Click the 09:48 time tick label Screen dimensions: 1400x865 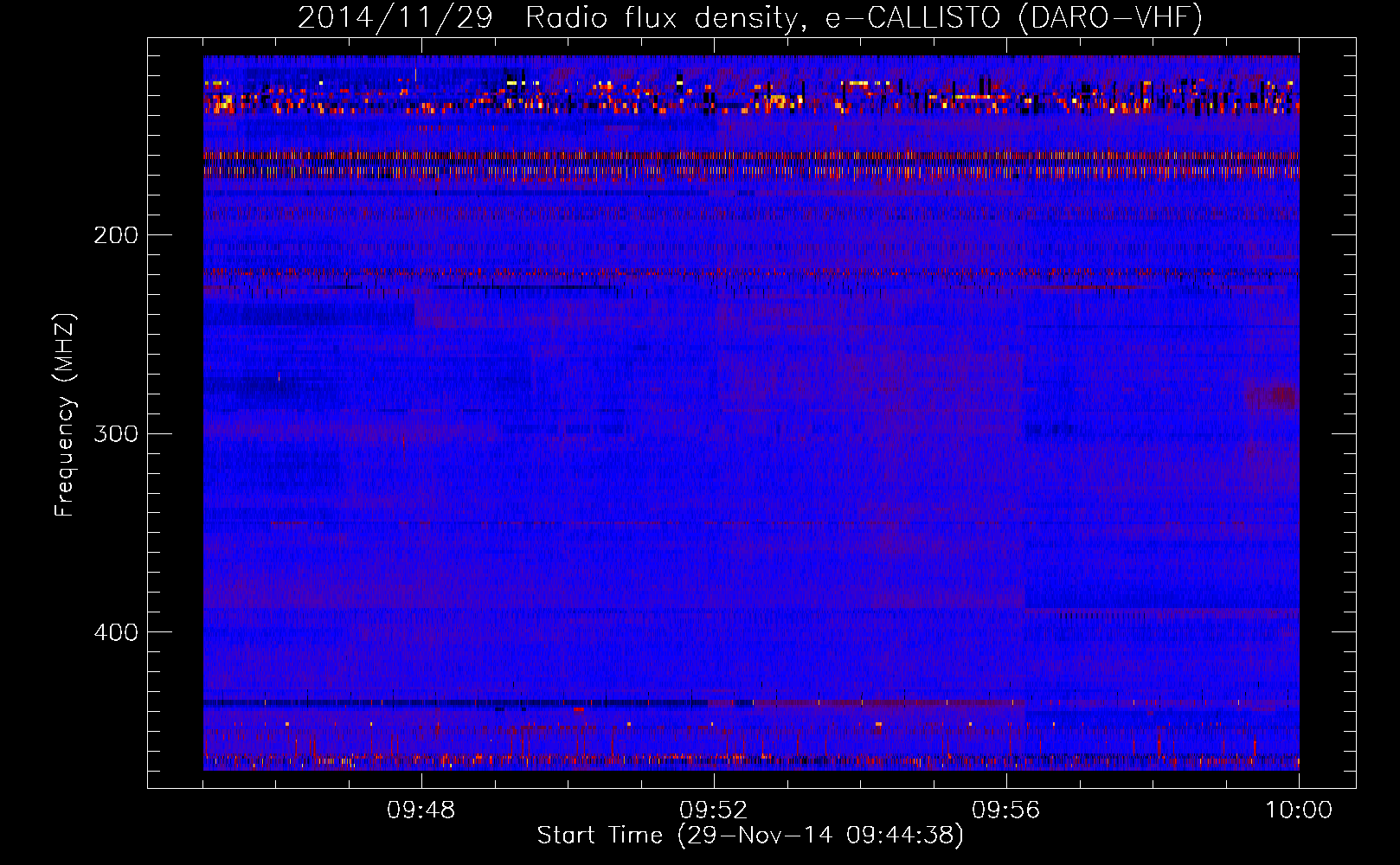(x=421, y=811)
